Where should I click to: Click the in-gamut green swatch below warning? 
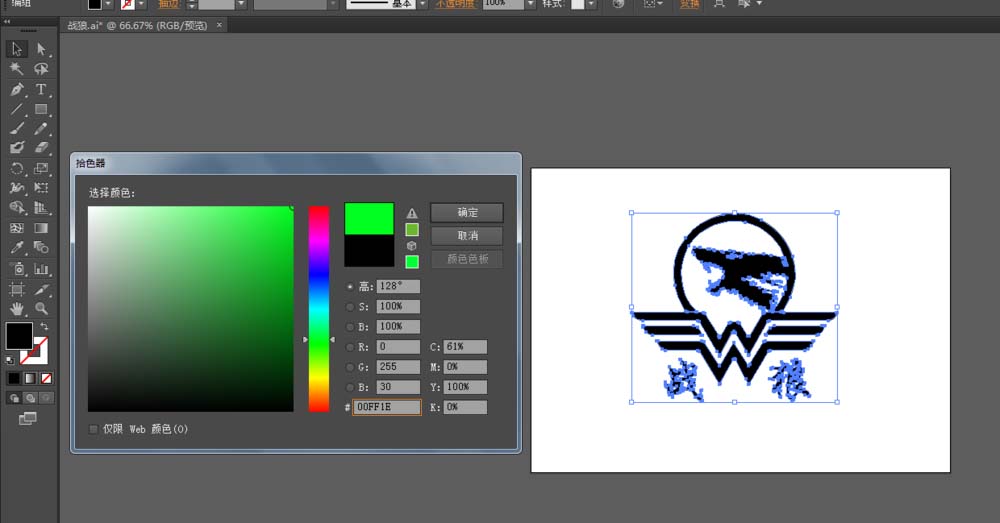point(412,230)
